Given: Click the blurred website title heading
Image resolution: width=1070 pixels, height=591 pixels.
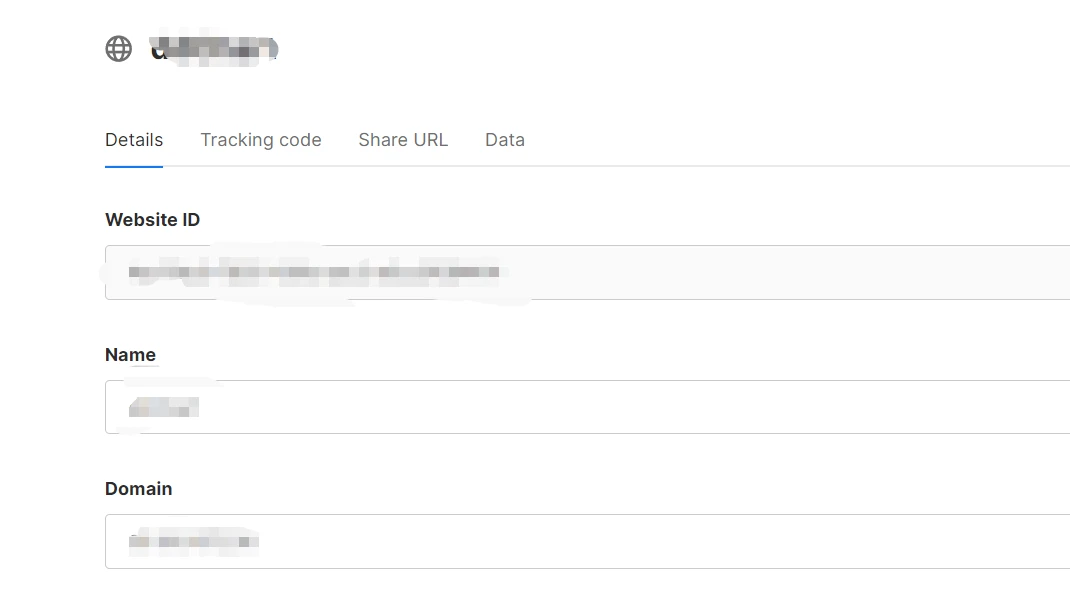Looking at the screenshot, I should tap(213, 48).
